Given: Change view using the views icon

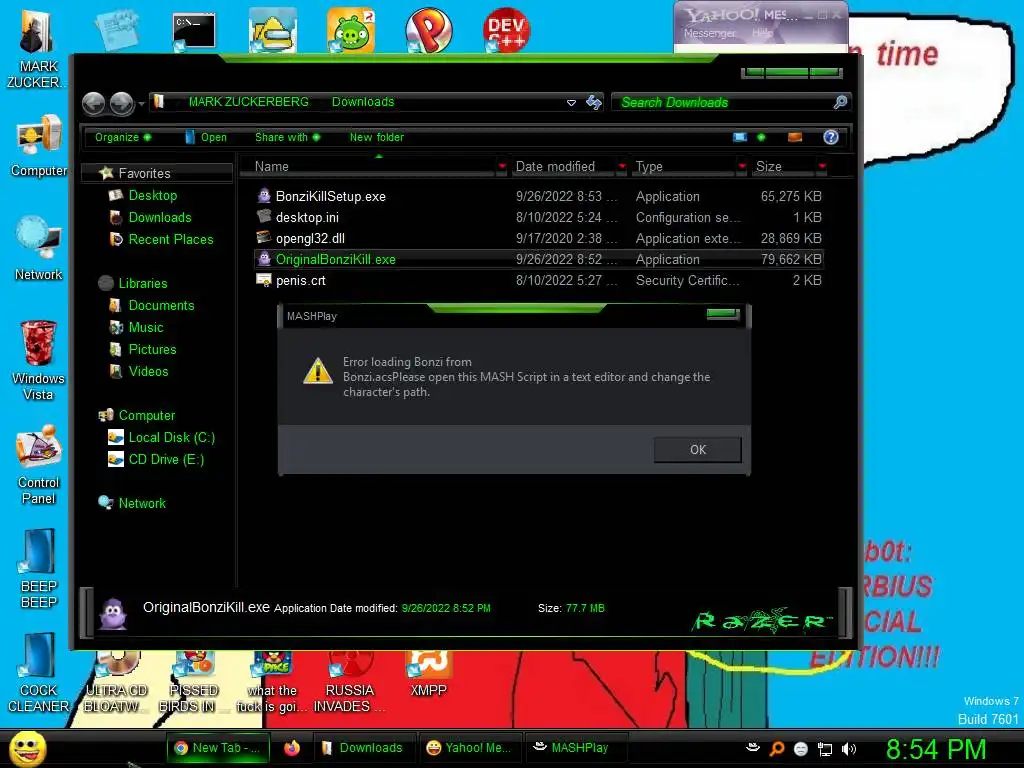Looking at the screenshot, I should pyautogui.click(x=740, y=137).
